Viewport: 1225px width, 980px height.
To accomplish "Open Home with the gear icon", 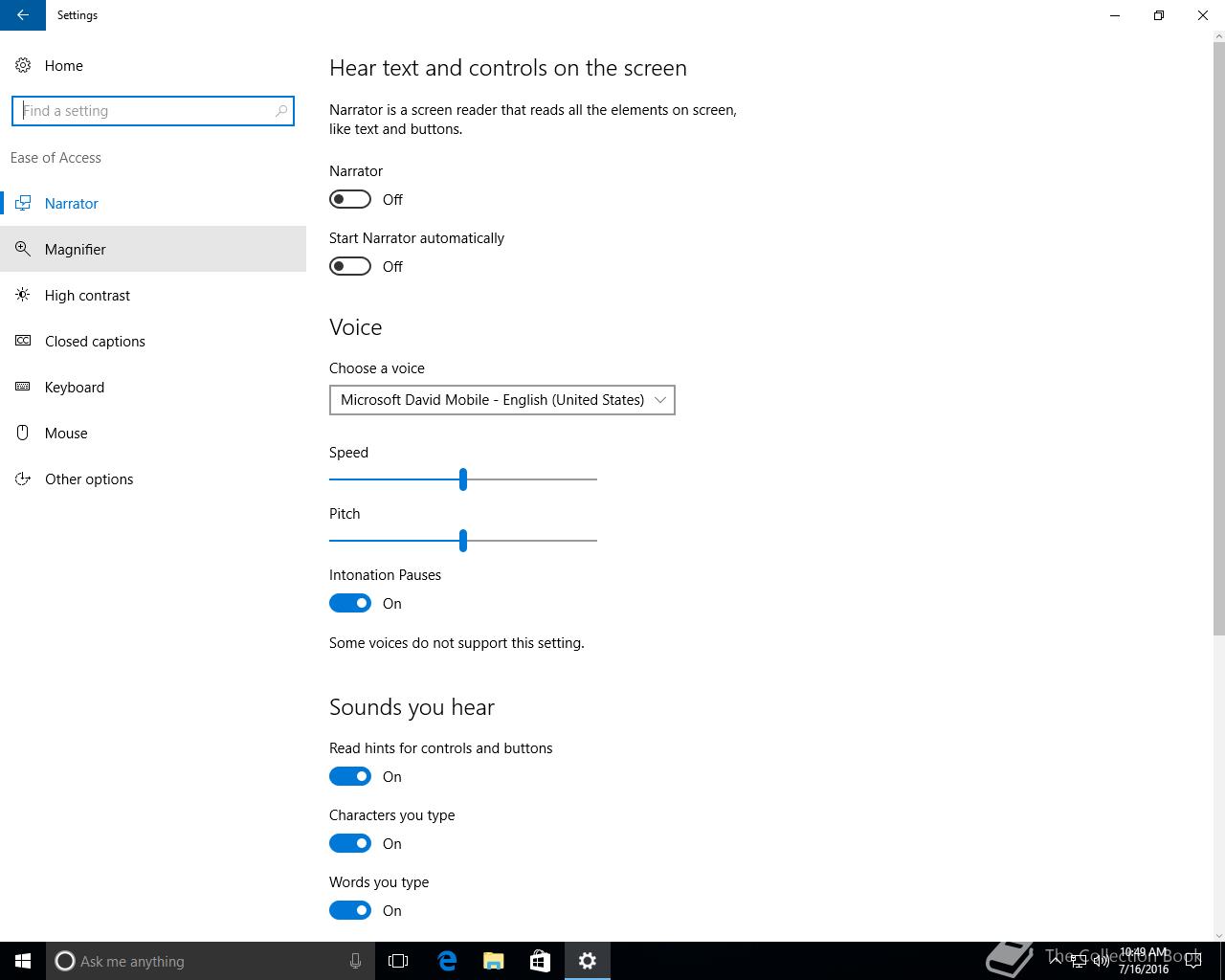I will tap(23, 65).
